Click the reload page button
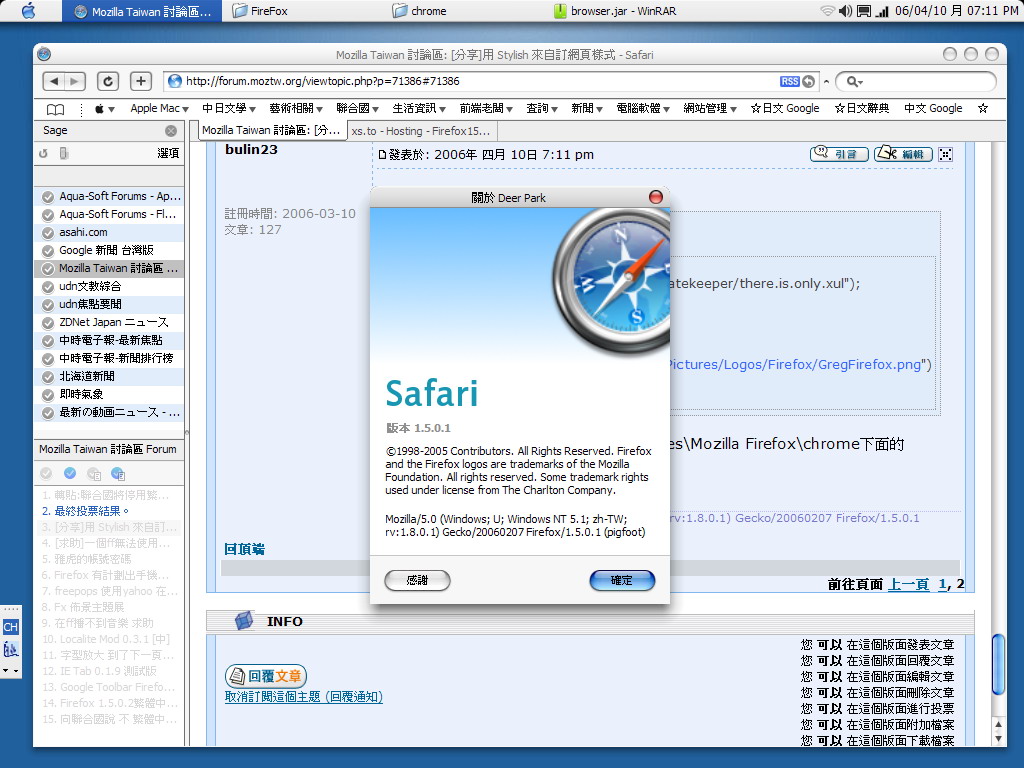 (108, 81)
